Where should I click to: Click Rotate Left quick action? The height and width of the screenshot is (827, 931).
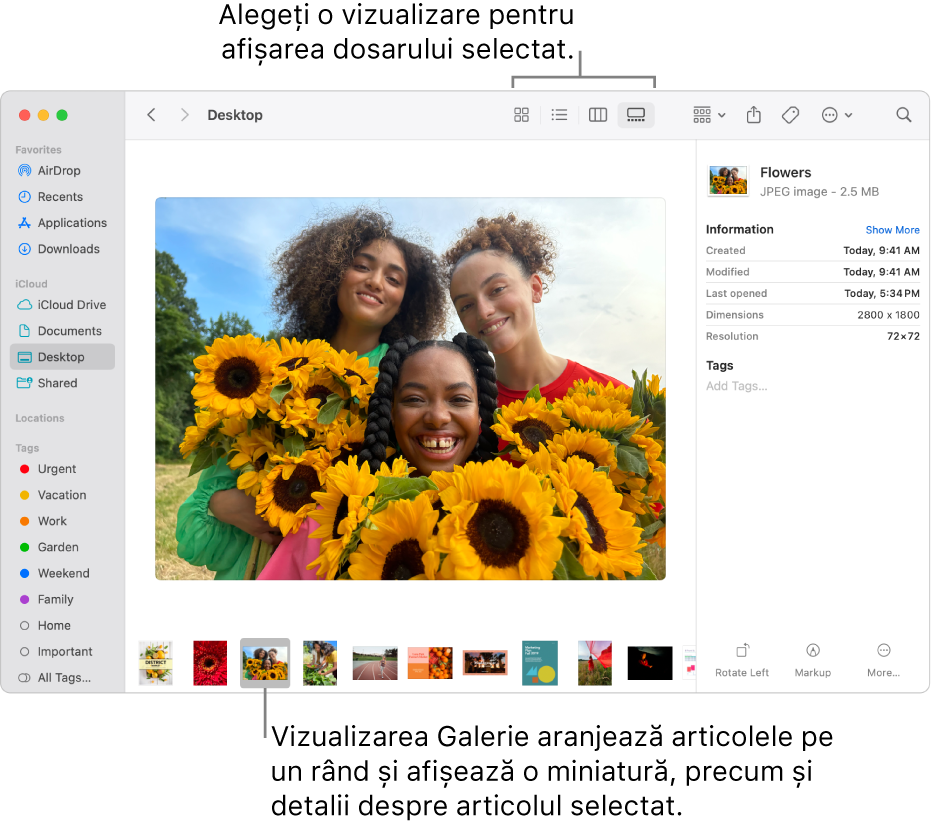742,660
